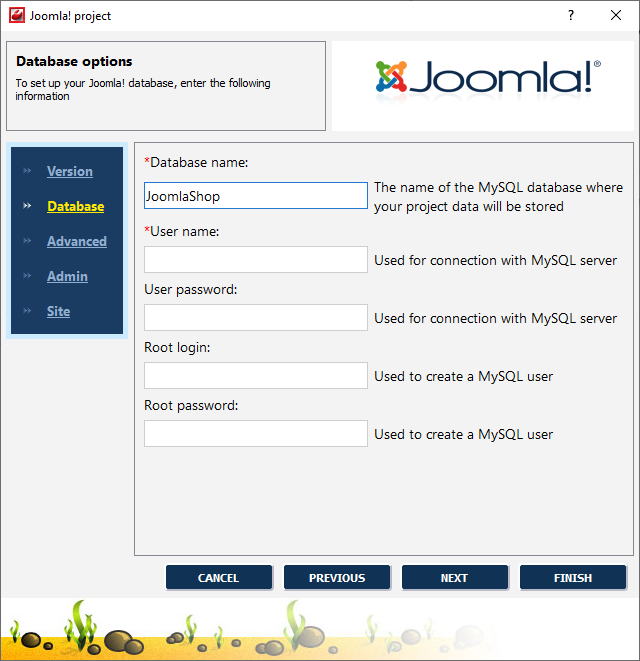Go to the Admin step
The width and height of the screenshot is (640, 661).
click(67, 276)
